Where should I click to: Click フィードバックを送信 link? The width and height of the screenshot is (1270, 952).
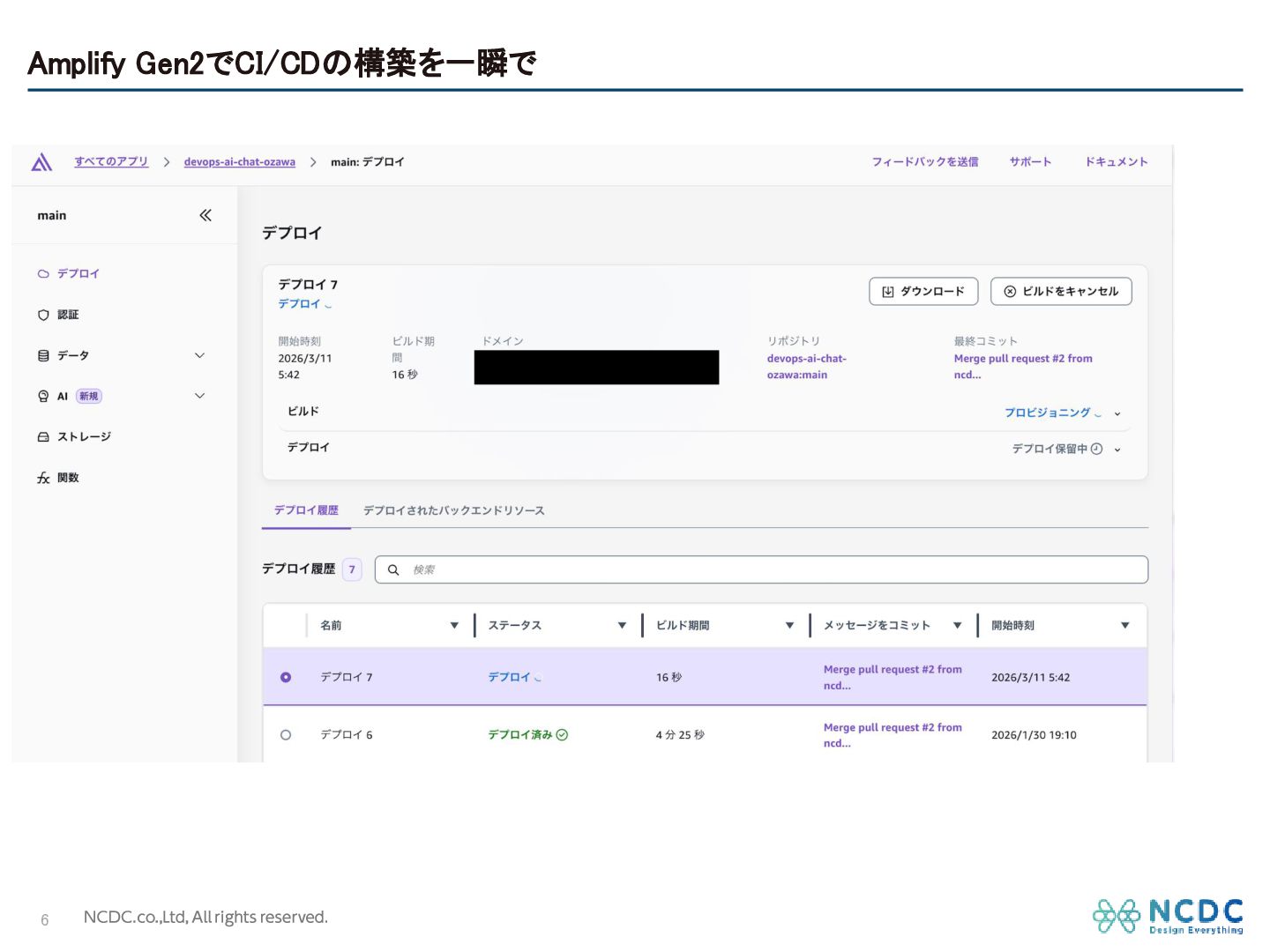point(925,162)
